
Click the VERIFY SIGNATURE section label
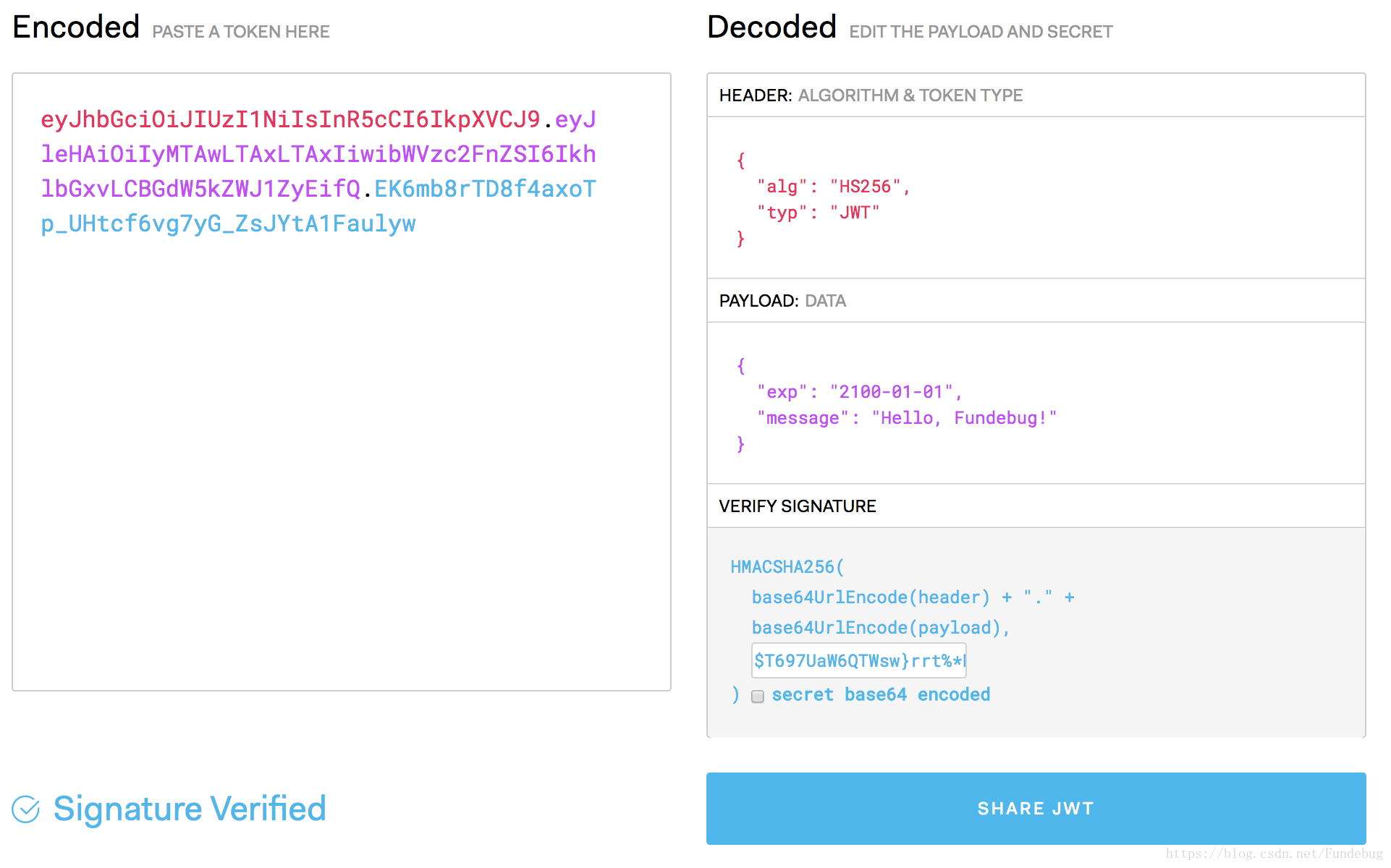coord(797,506)
